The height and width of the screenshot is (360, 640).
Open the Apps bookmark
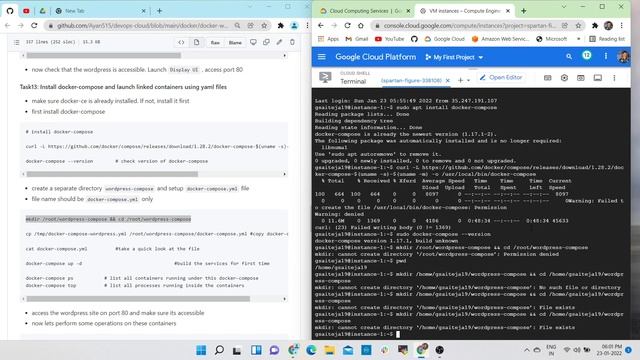click(x=329, y=39)
